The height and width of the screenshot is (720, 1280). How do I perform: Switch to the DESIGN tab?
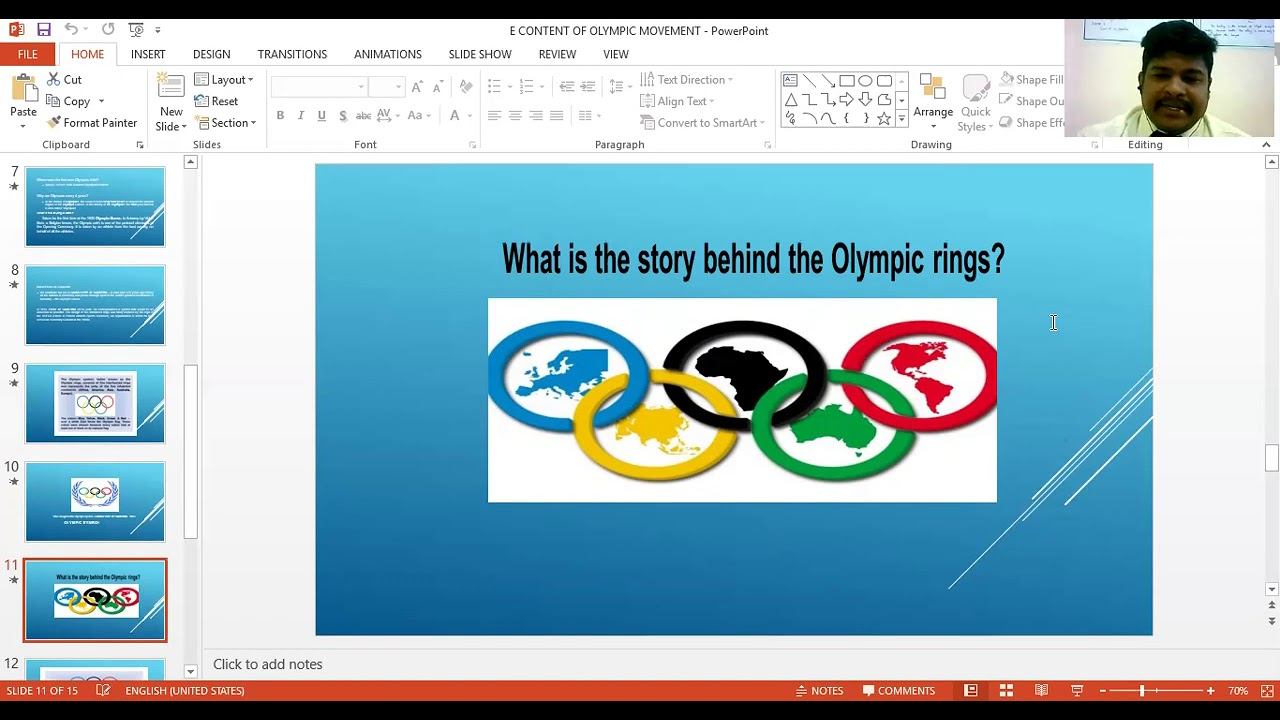pyautogui.click(x=211, y=54)
